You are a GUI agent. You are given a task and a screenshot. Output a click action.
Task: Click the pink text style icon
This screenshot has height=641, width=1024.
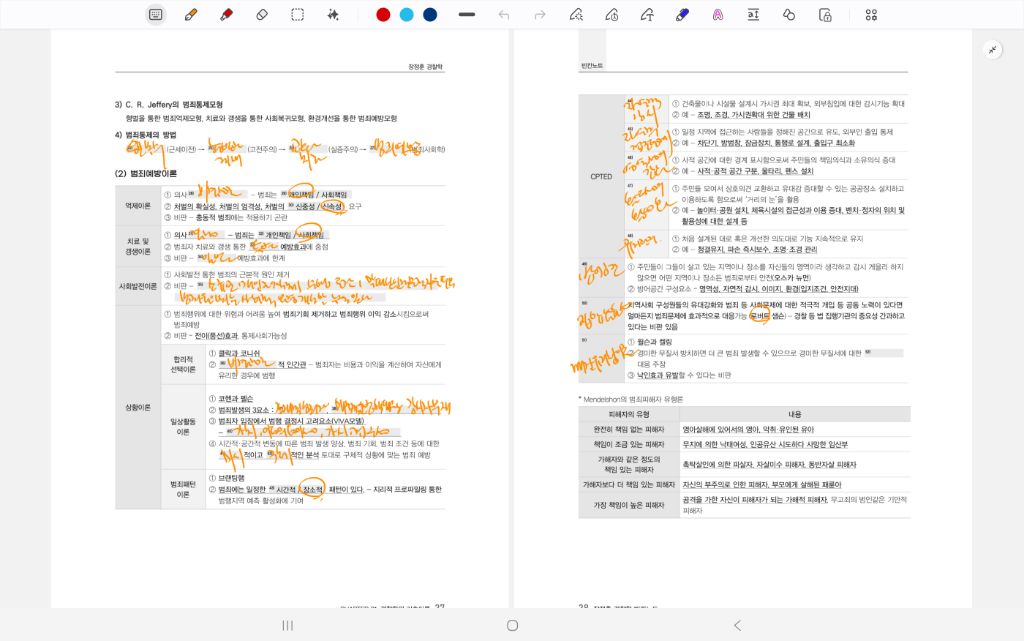click(x=718, y=14)
